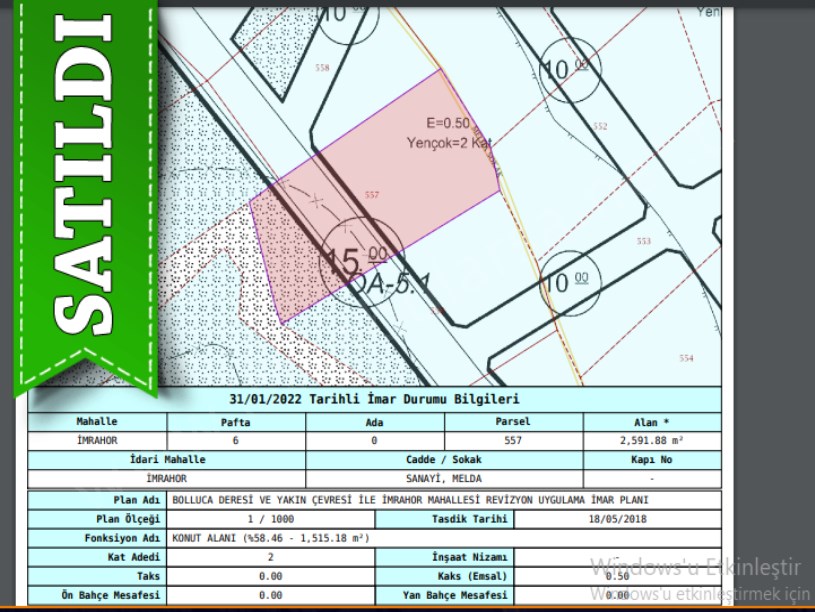Click parcel number 554 on the map

685,358
